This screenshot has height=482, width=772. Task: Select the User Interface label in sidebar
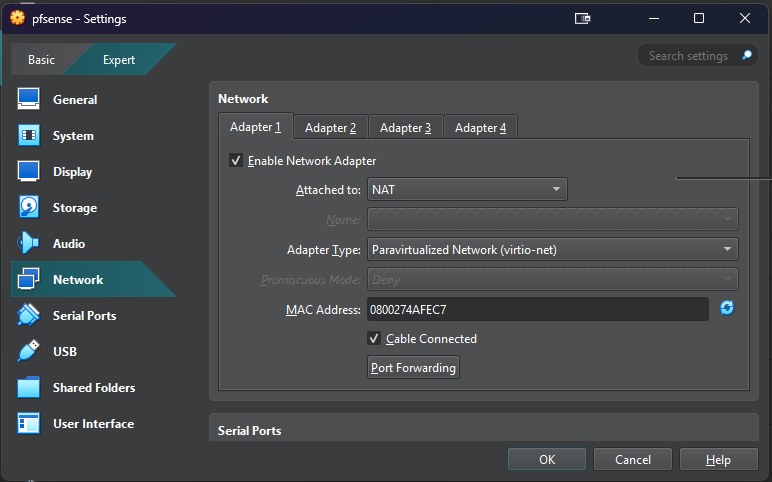[94, 423]
